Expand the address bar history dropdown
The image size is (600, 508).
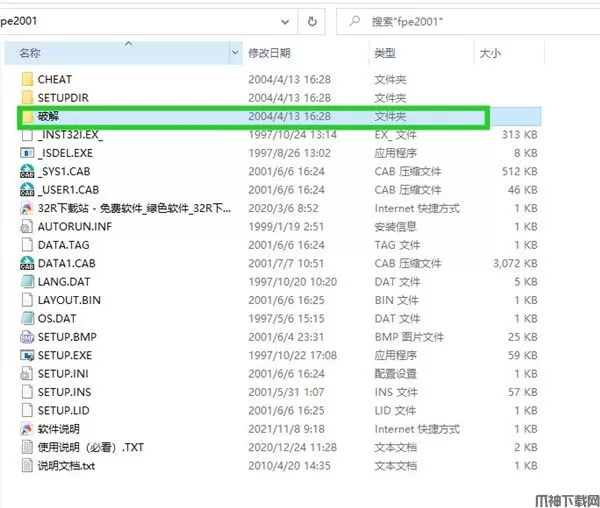(x=285, y=22)
